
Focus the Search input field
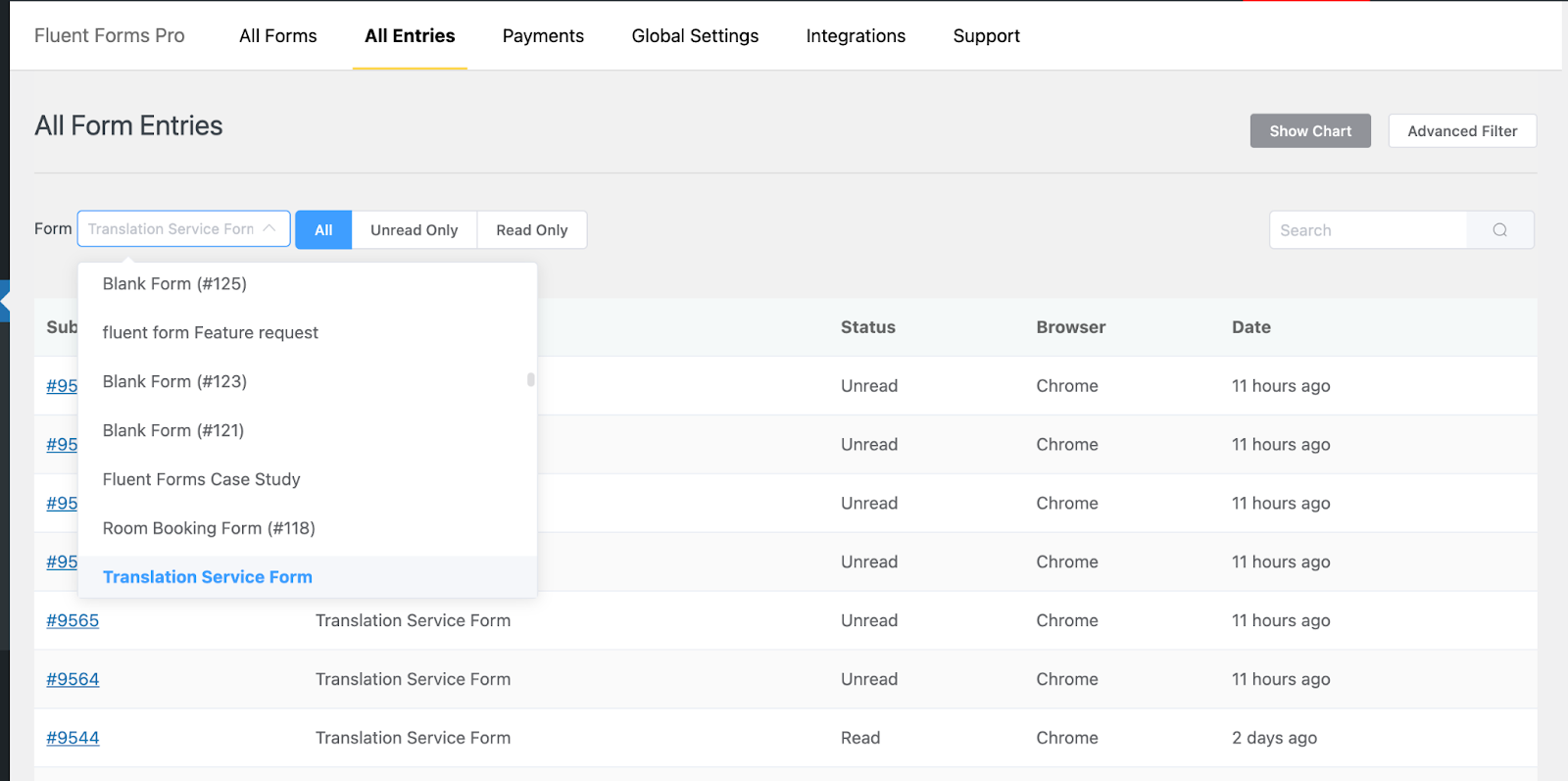click(1368, 230)
